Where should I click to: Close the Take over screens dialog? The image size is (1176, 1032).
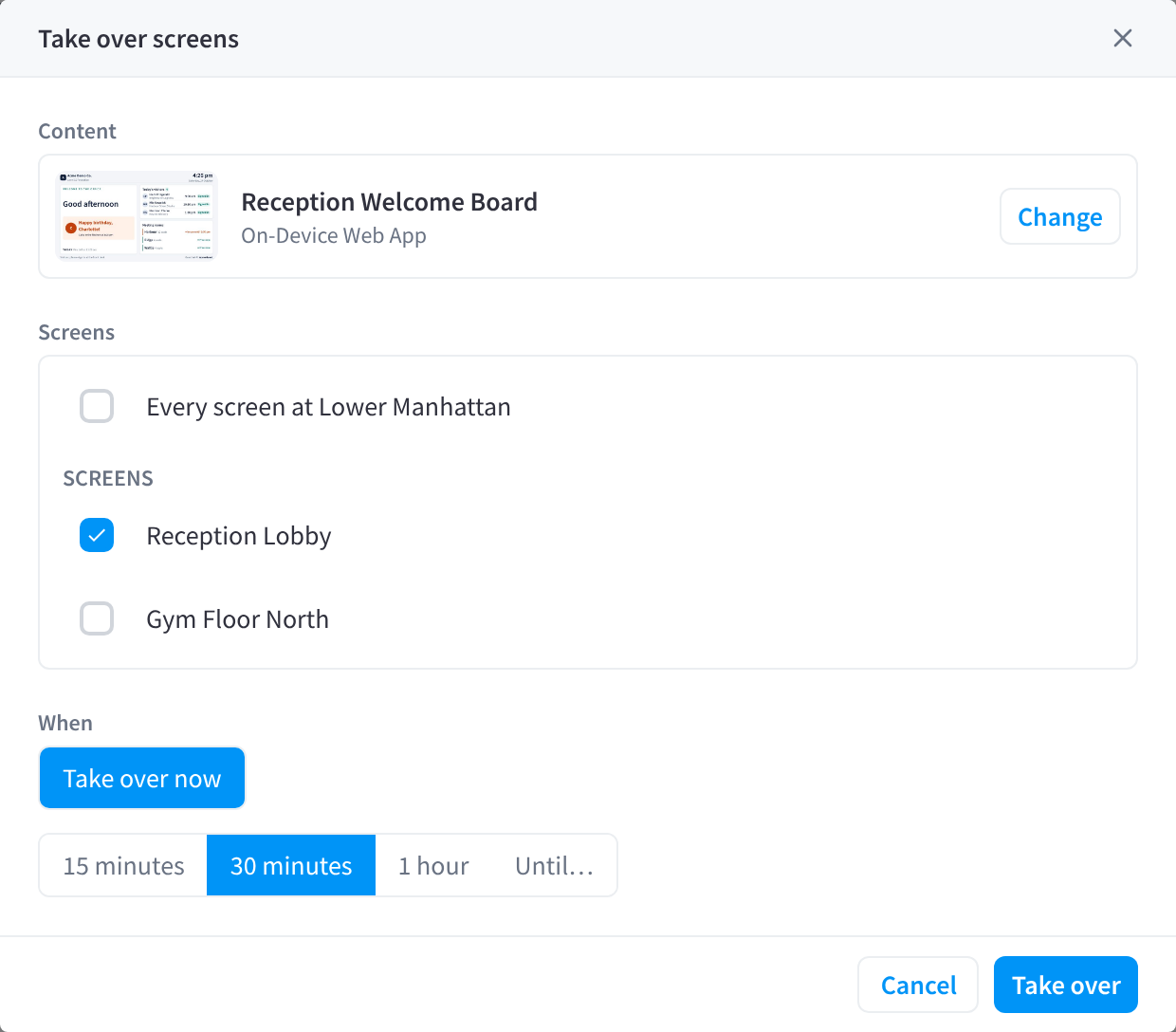pos(1123,38)
